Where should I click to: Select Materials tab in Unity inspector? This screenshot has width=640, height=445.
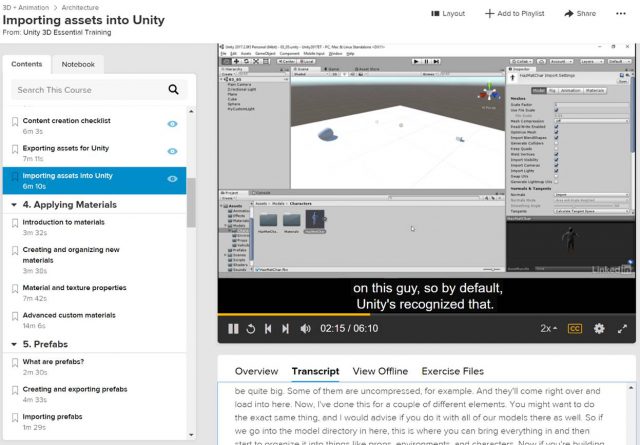point(595,90)
